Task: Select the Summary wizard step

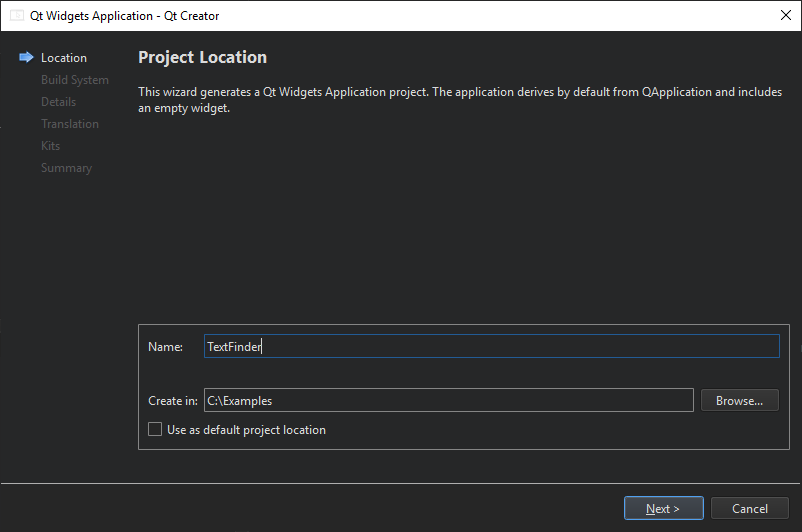Action: (x=66, y=168)
